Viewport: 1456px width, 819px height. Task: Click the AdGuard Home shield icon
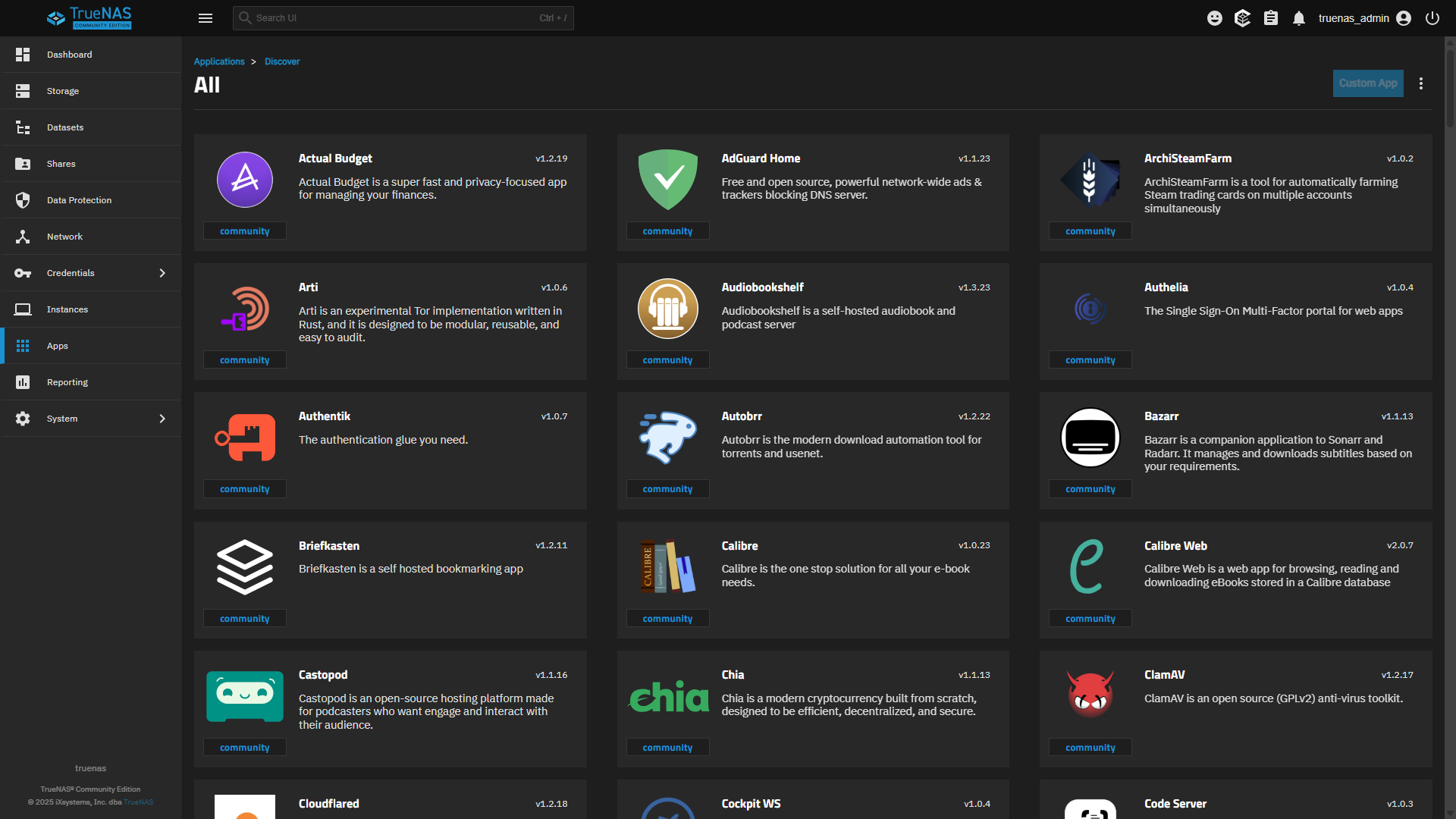coord(667,180)
